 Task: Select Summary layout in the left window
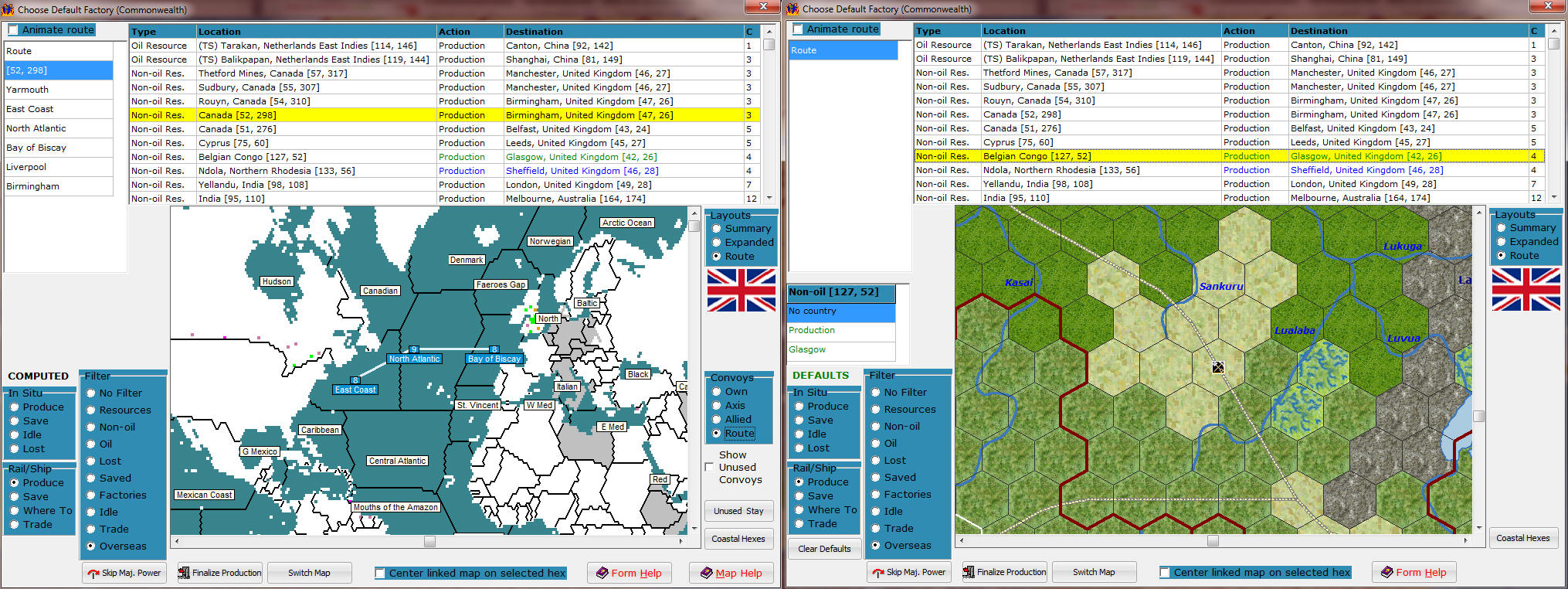click(x=717, y=229)
